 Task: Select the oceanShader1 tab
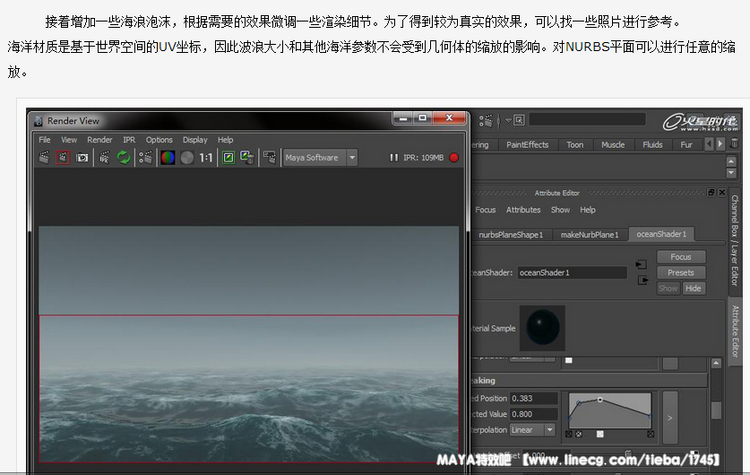[662, 234]
